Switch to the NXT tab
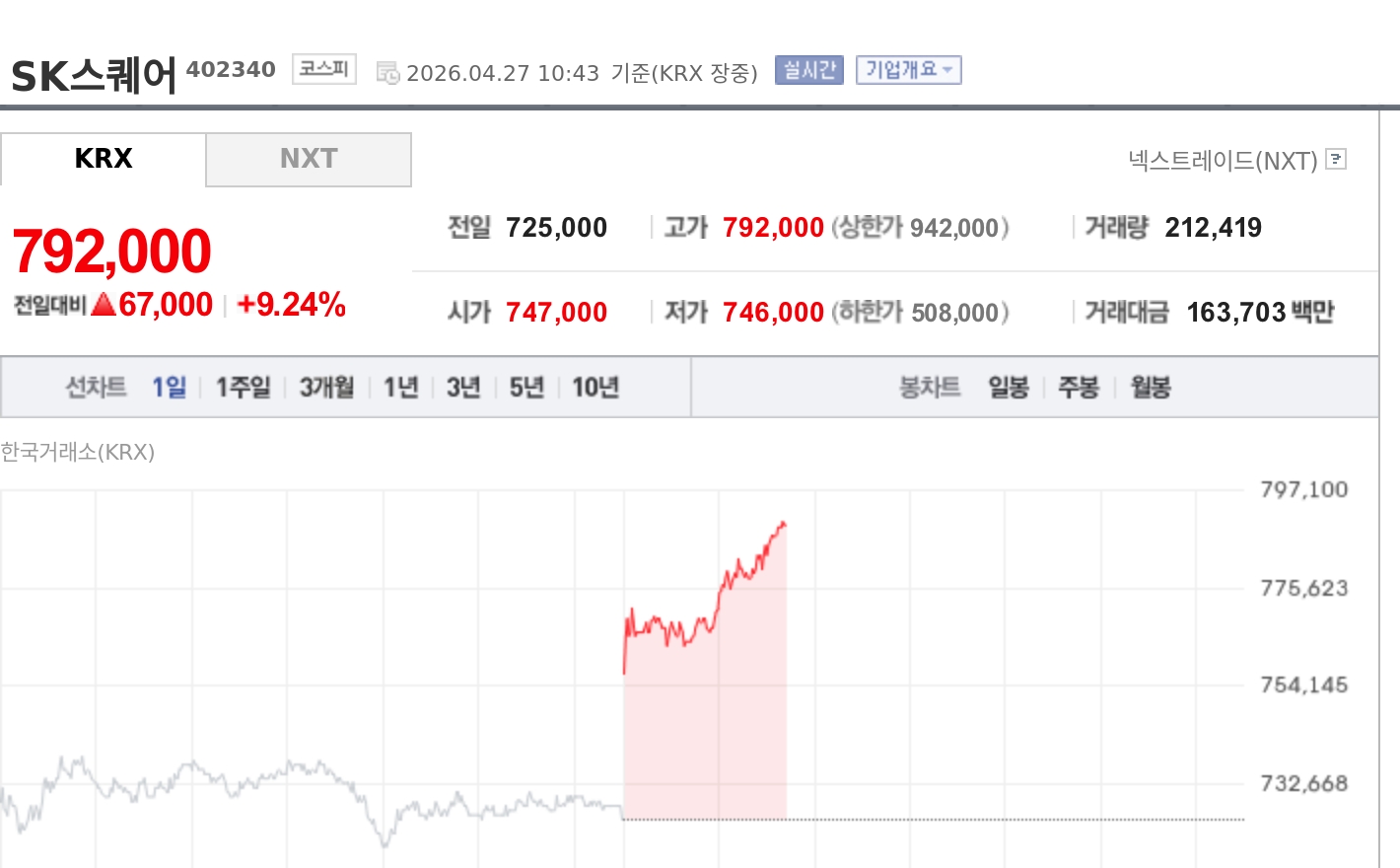The image size is (1400, 868). [309, 159]
